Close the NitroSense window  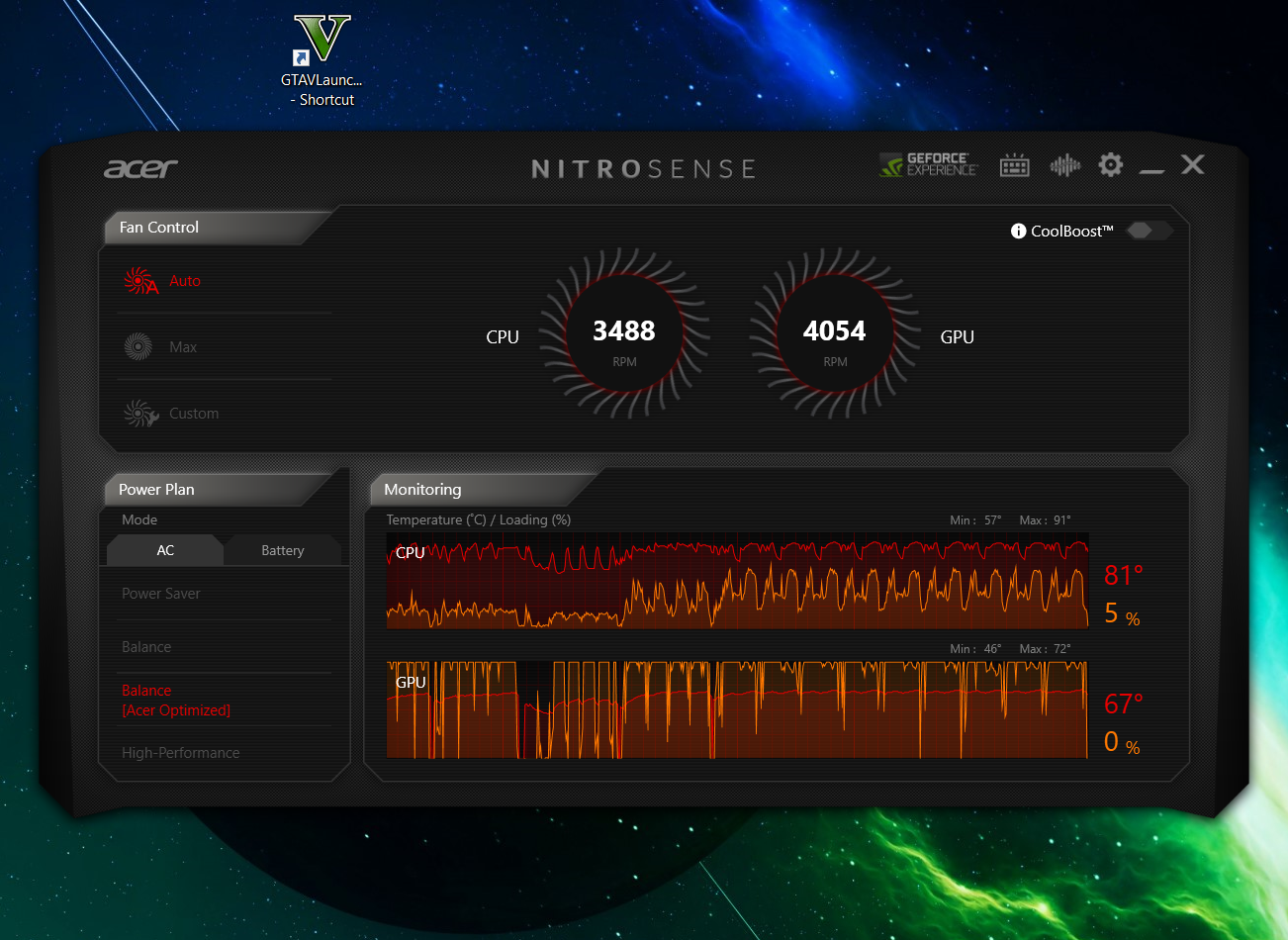1193,164
